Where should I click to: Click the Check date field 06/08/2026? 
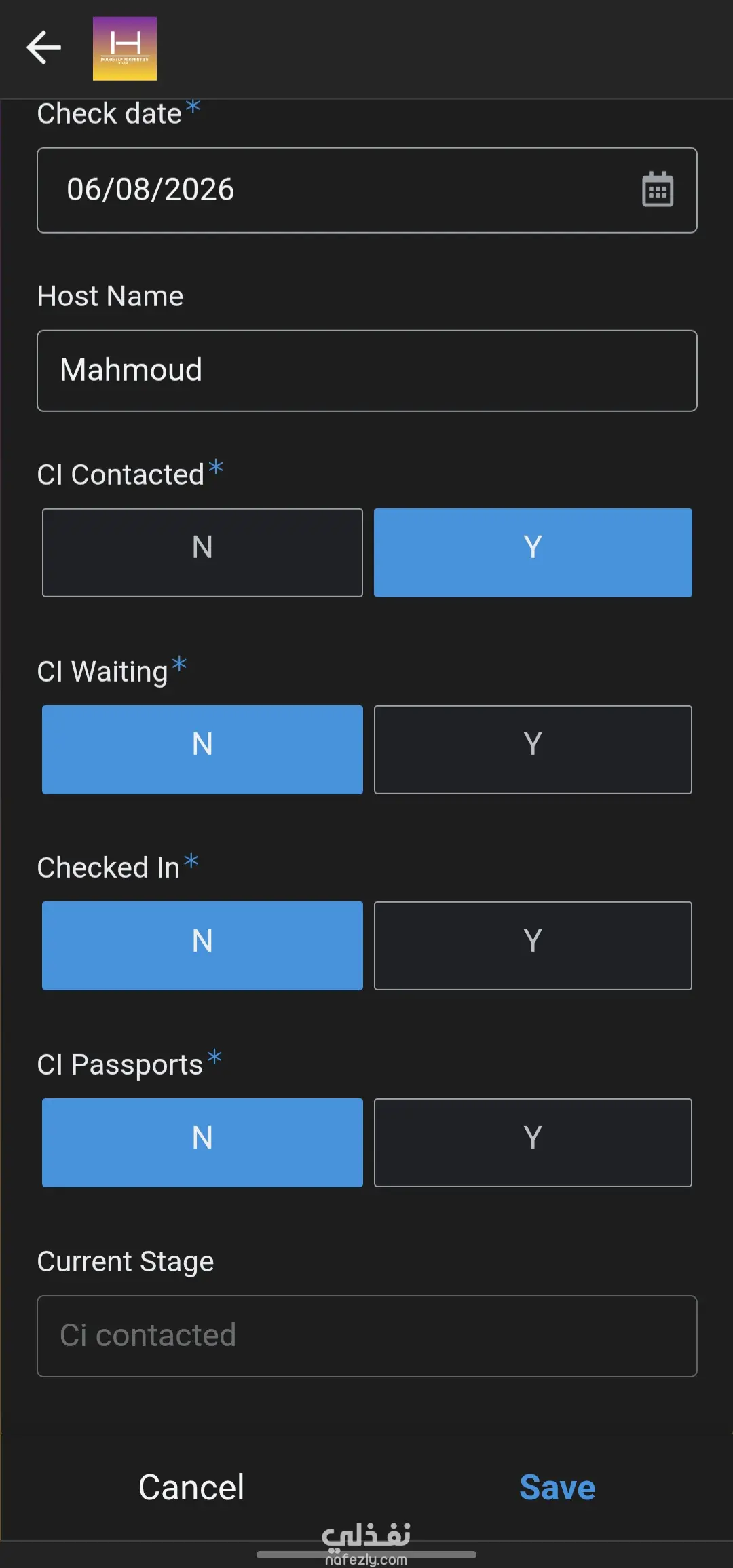tap(367, 190)
